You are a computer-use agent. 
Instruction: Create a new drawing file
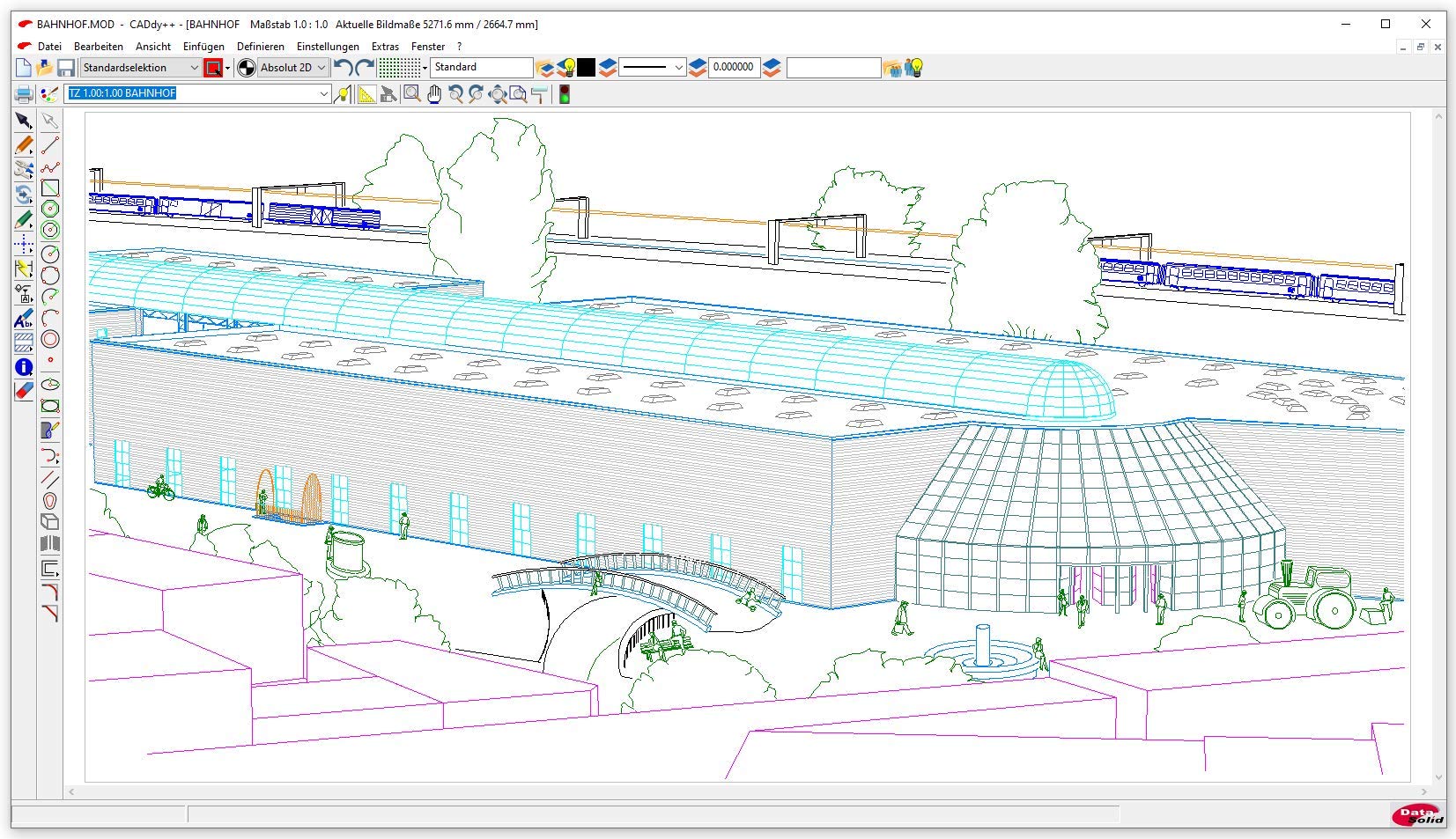23,68
